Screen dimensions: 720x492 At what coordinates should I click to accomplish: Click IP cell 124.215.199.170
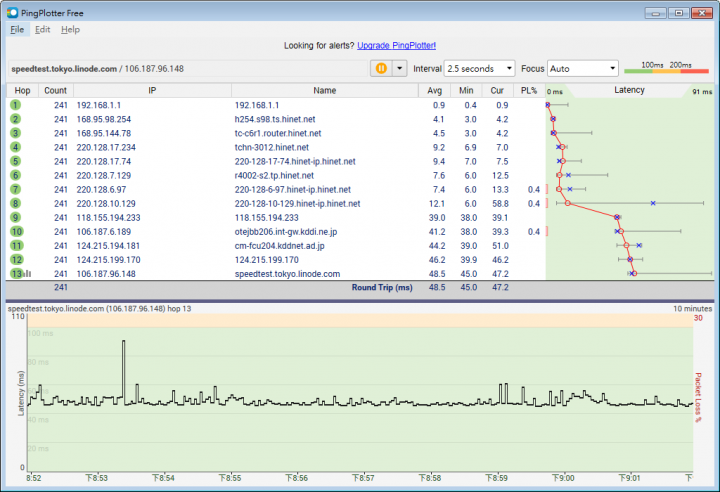pyautogui.click(x=108, y=260)
